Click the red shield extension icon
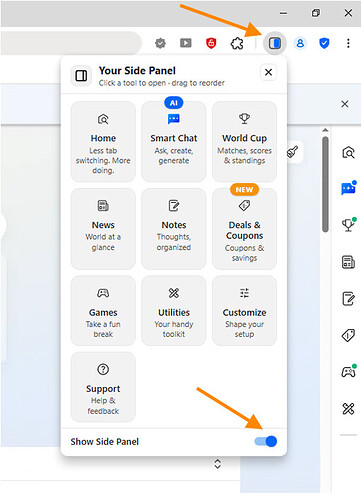 coord(211,43)
